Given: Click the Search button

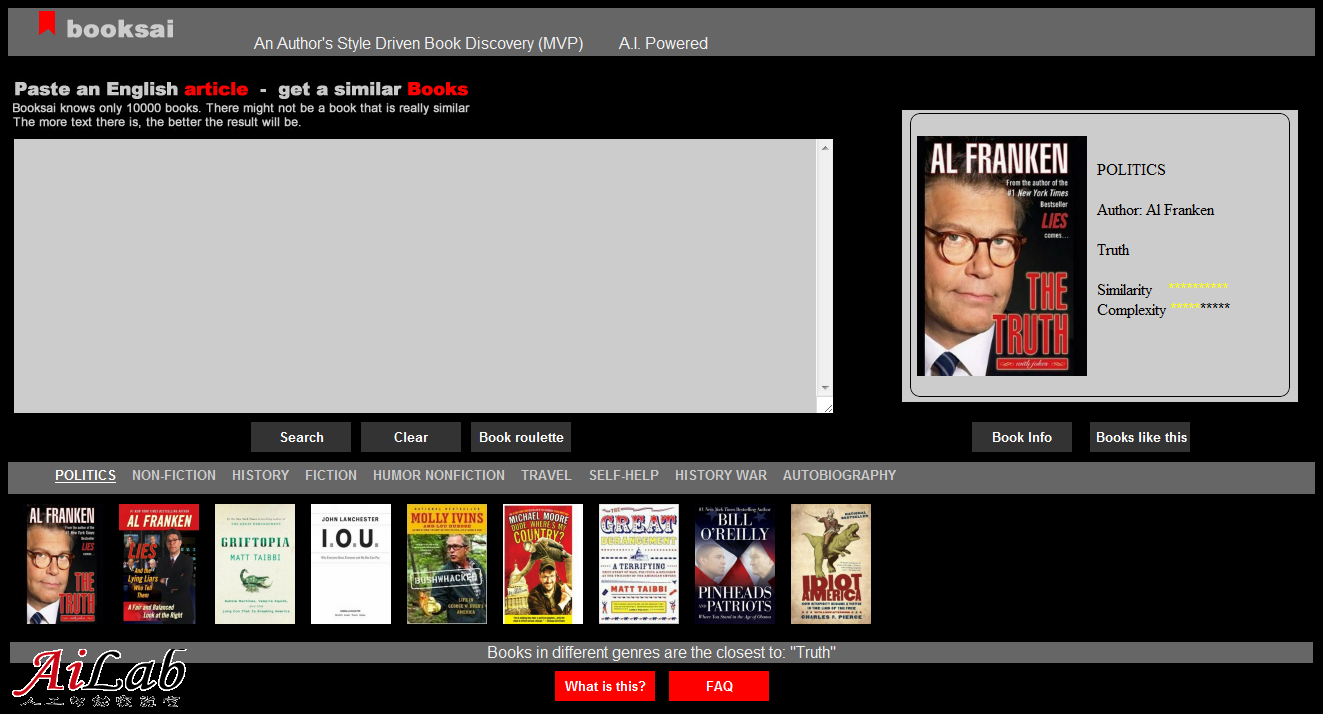Looking at the screenshot, I should (301, 437).
